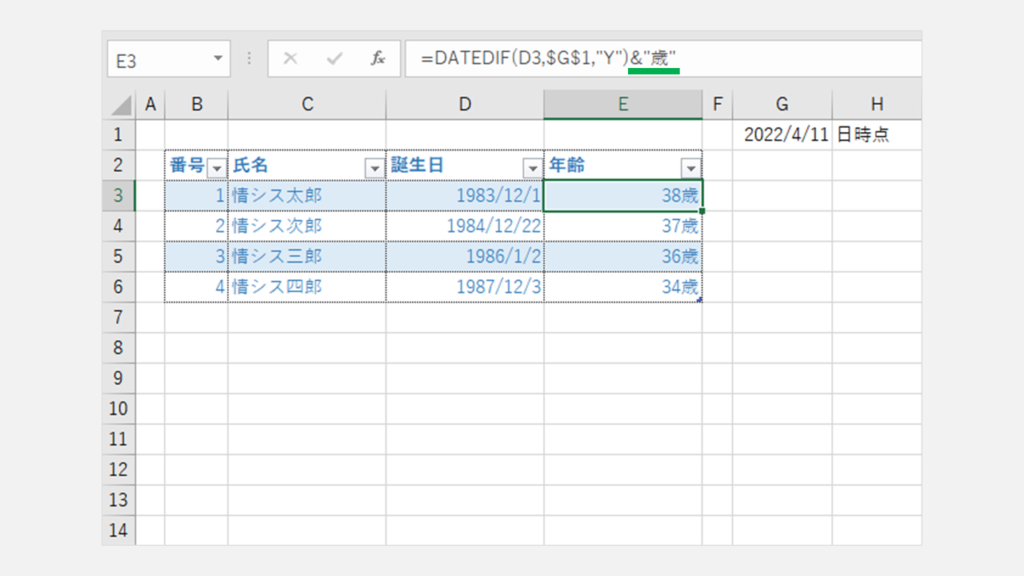1024x576 pixels.
Task: Click the Insert Function fx icon
Action: (378, 59)
